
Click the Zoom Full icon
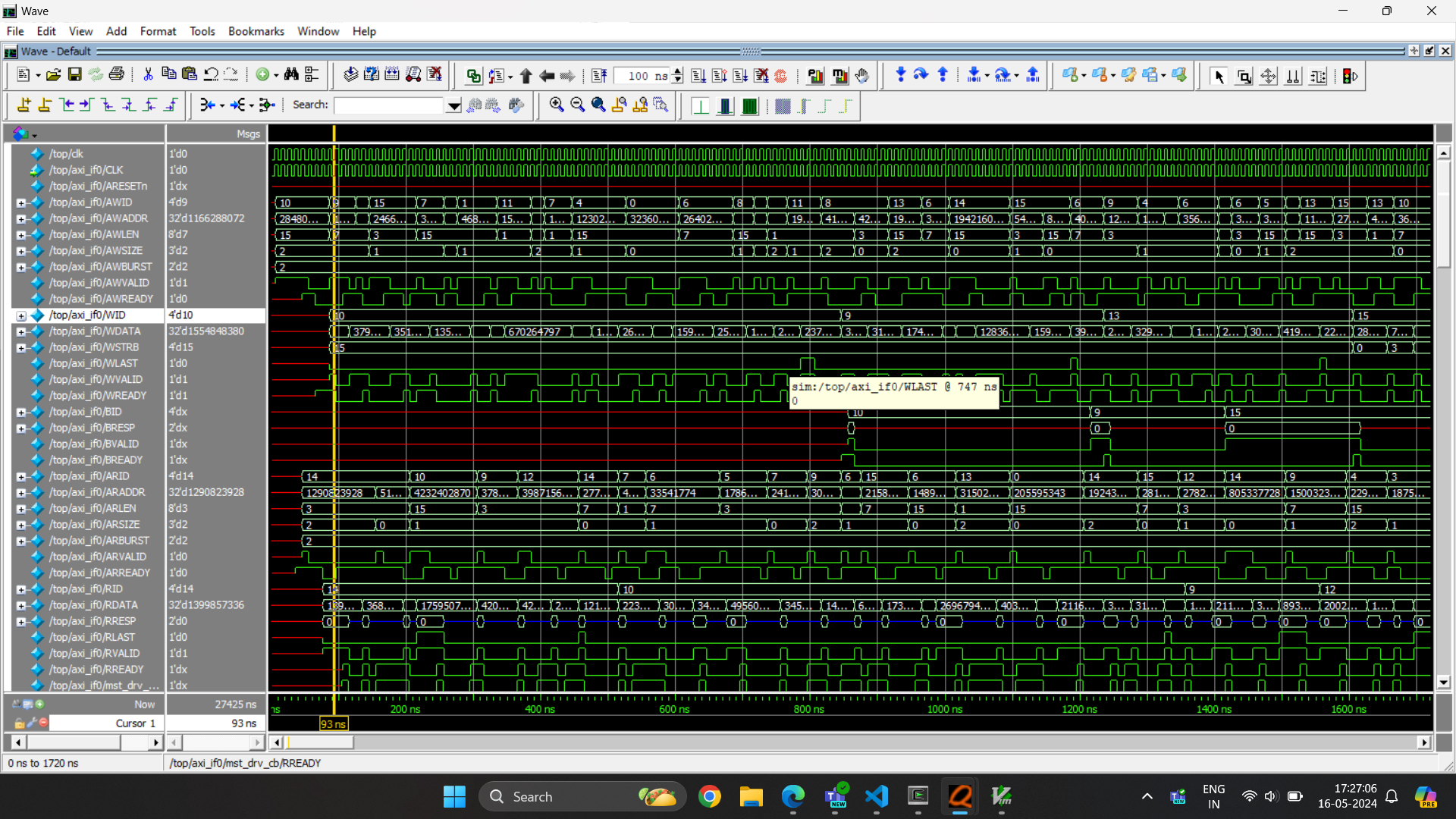tap(598, 105)
